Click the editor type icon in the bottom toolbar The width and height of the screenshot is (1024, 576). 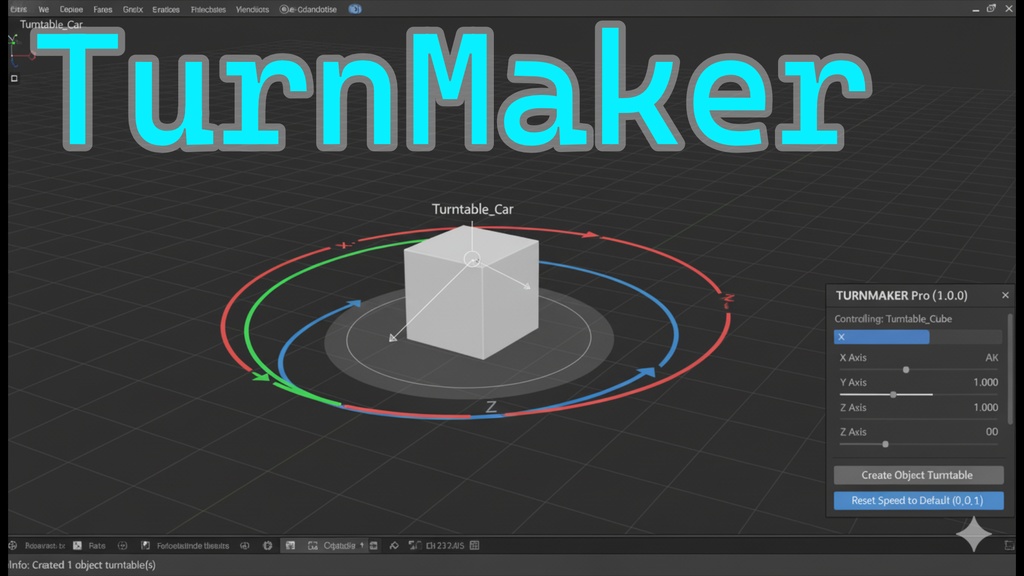click(x=290, y=545)
